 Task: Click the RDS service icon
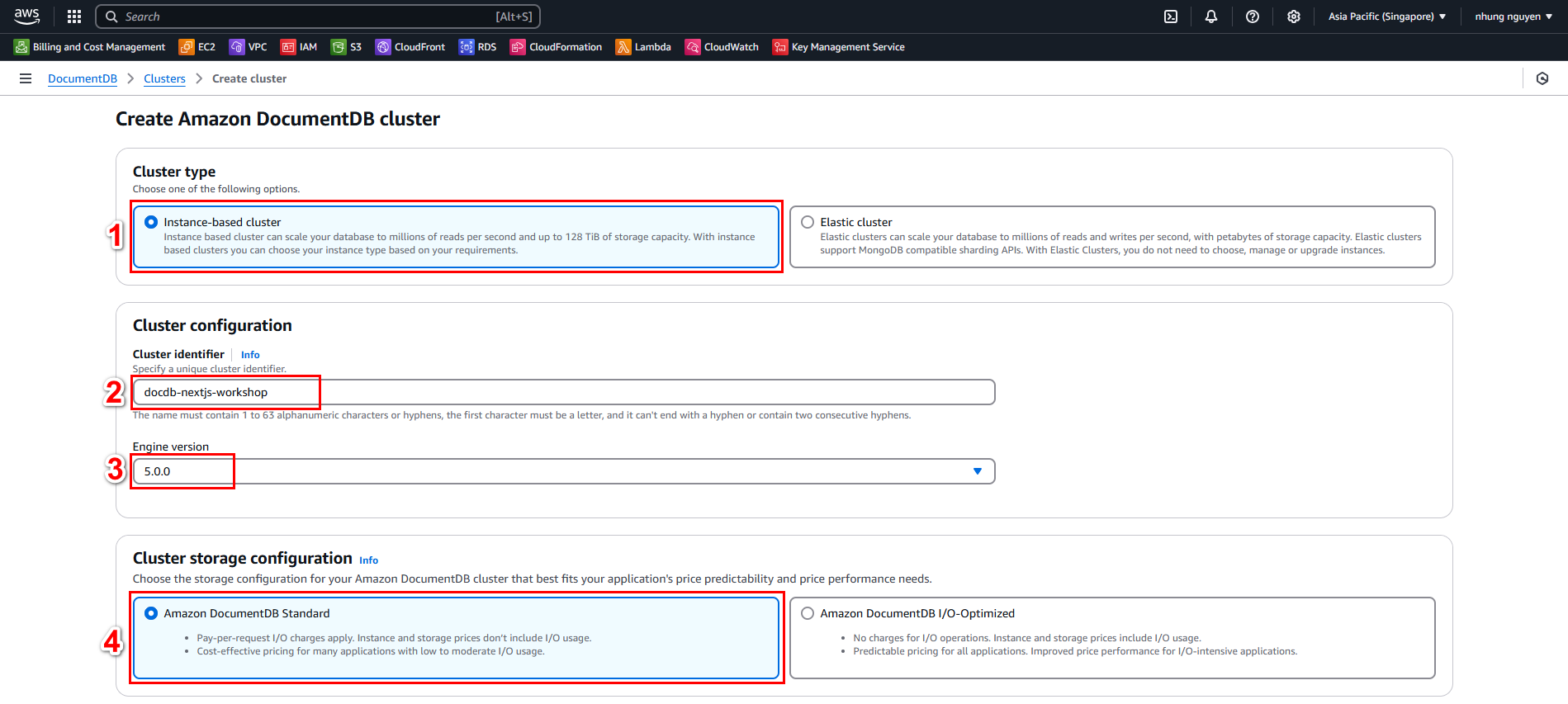coord(467,47)
